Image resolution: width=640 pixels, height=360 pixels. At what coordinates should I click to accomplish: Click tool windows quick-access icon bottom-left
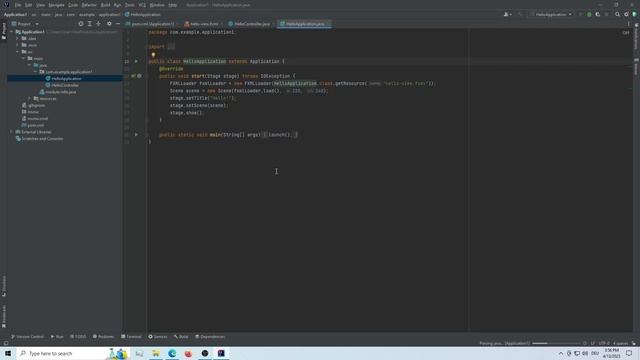pos(6,343)
